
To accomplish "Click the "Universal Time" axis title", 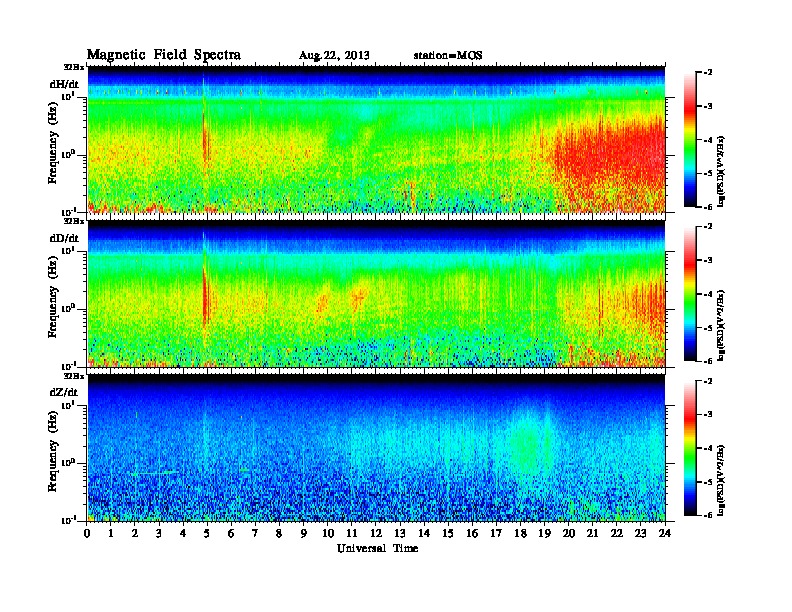I will [377, 548].
